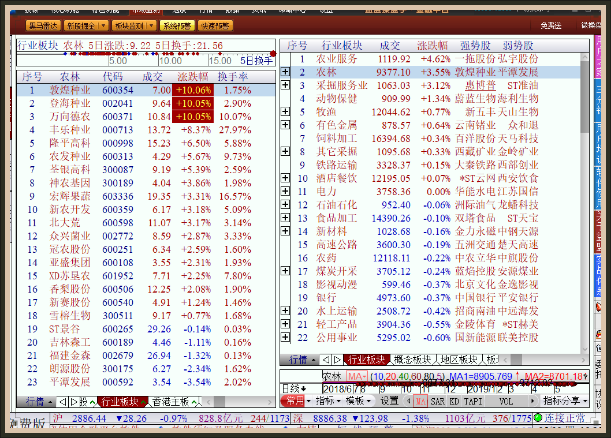611x438 pixels.
Task: Click right panel horizontal scrollbar thumb
Action: tap(516, 359)
